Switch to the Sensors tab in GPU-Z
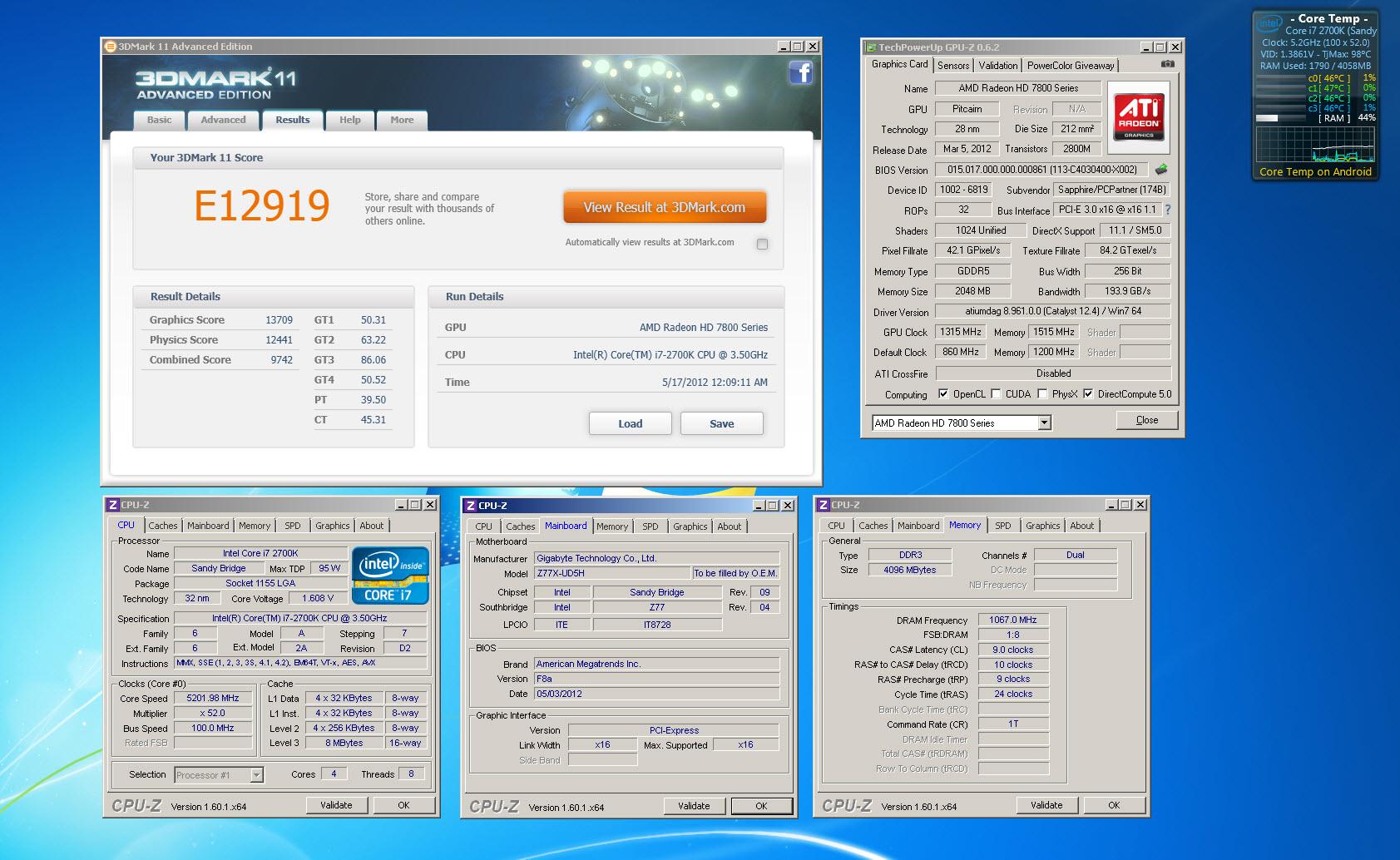 pos(953,66)
